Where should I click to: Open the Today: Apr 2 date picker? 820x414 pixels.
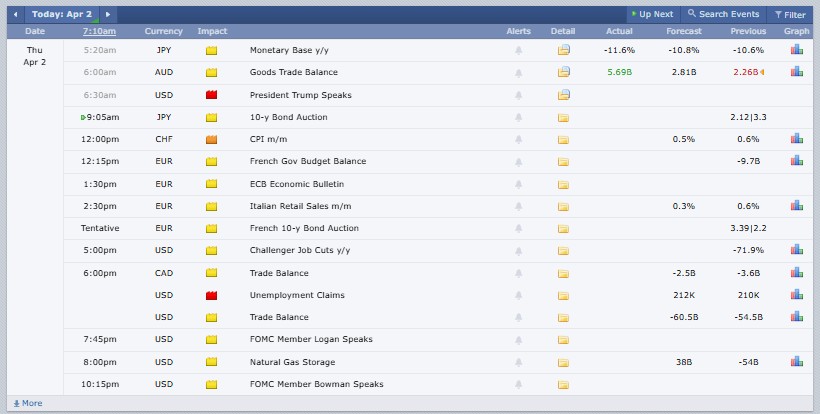pos(62,15)
